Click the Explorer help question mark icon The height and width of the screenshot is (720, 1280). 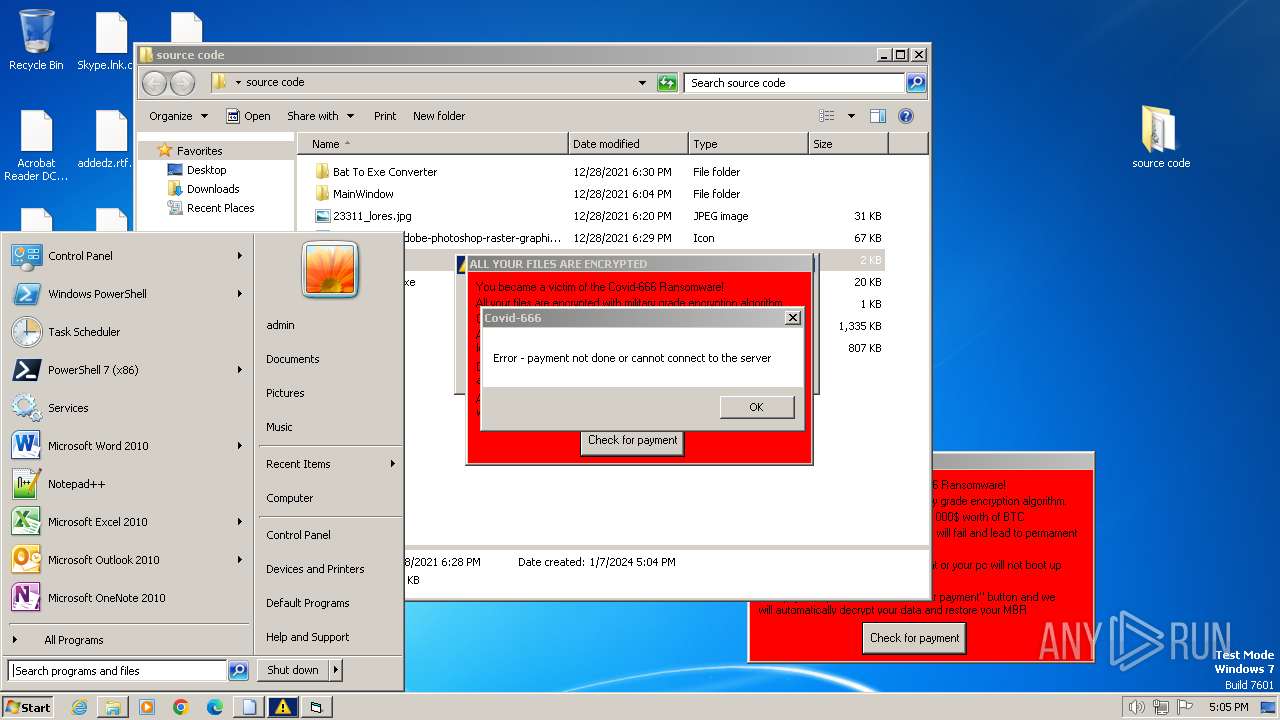906,116
